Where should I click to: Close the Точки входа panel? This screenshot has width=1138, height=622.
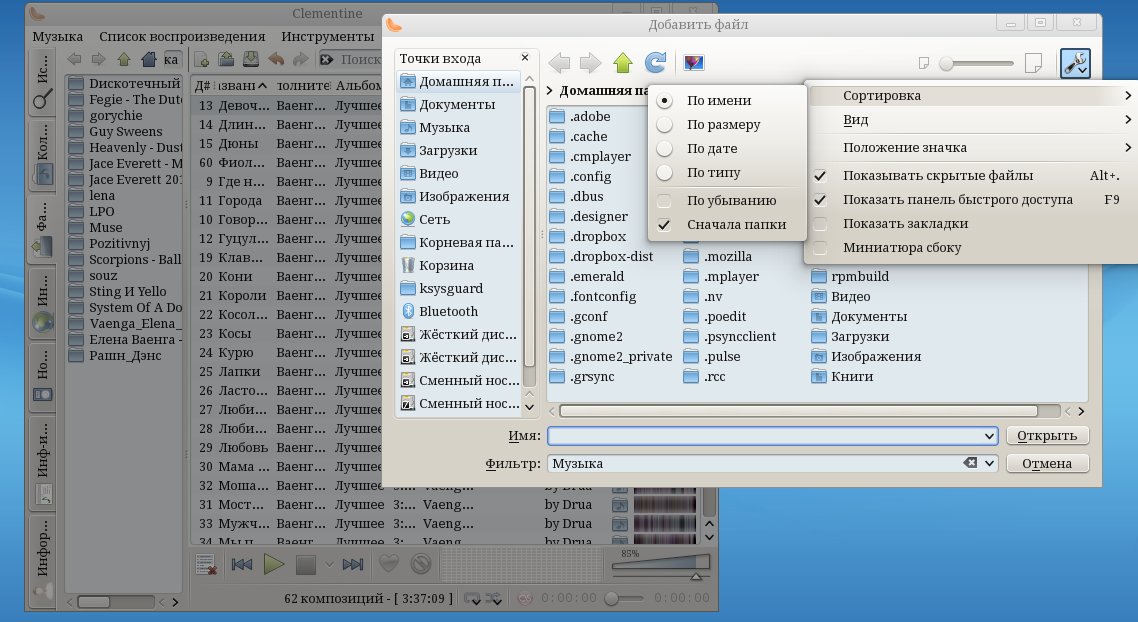525,58
